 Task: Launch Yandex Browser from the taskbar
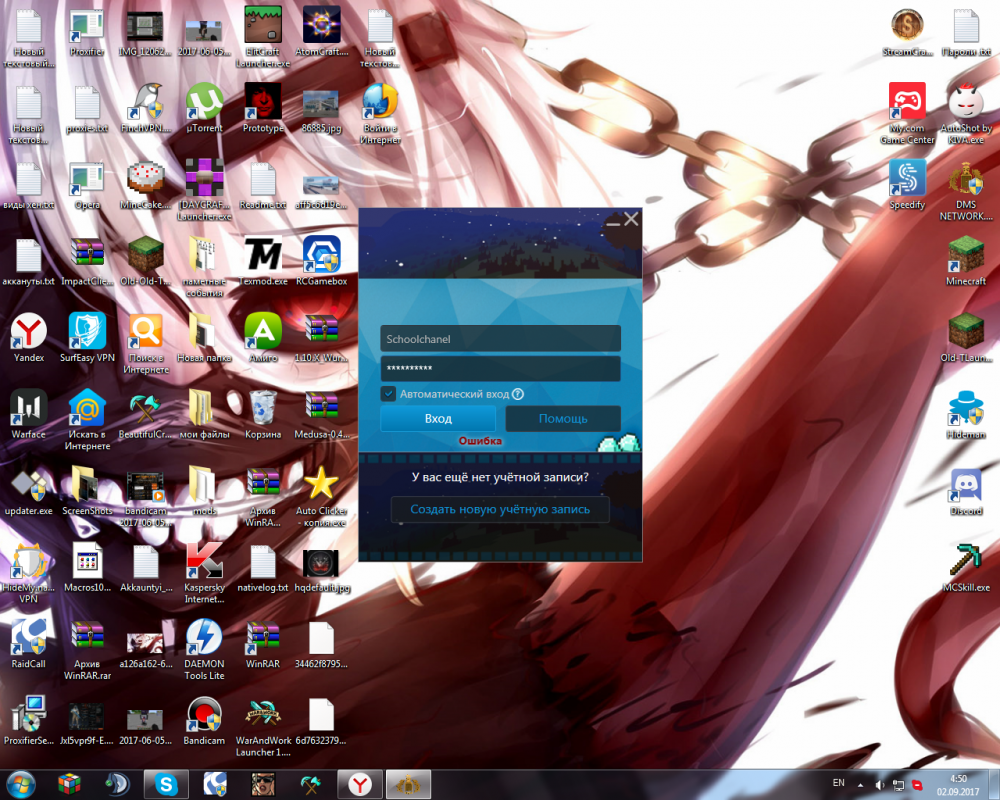pos(359,784)
